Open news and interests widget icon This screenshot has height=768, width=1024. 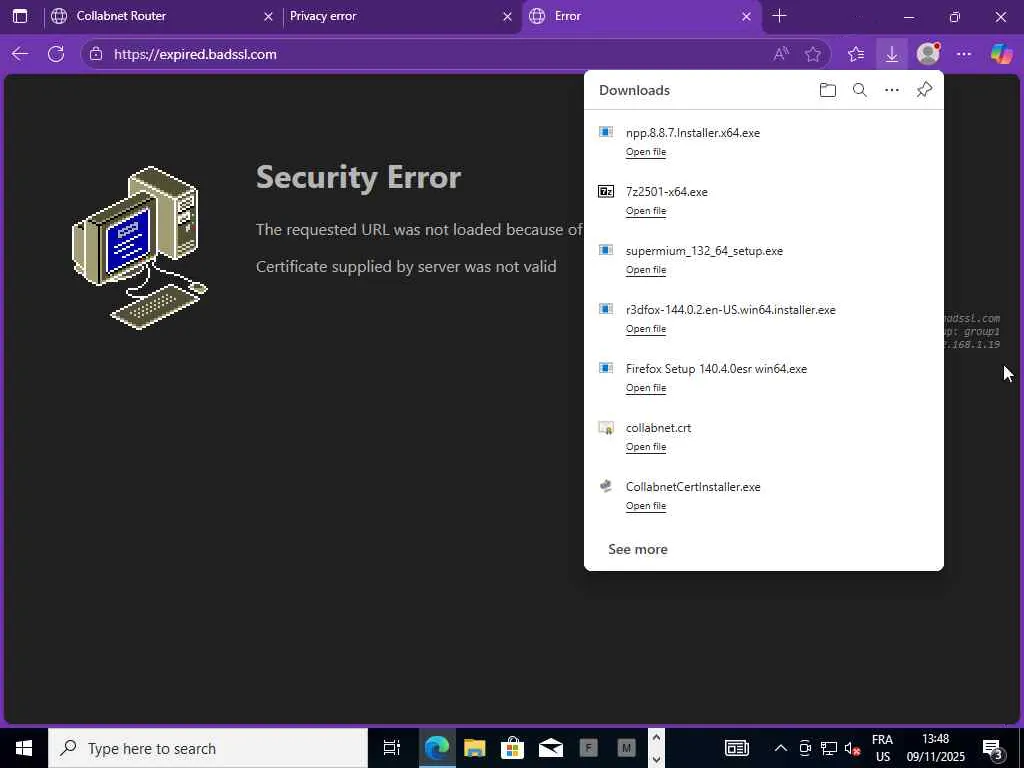point(737,748)
